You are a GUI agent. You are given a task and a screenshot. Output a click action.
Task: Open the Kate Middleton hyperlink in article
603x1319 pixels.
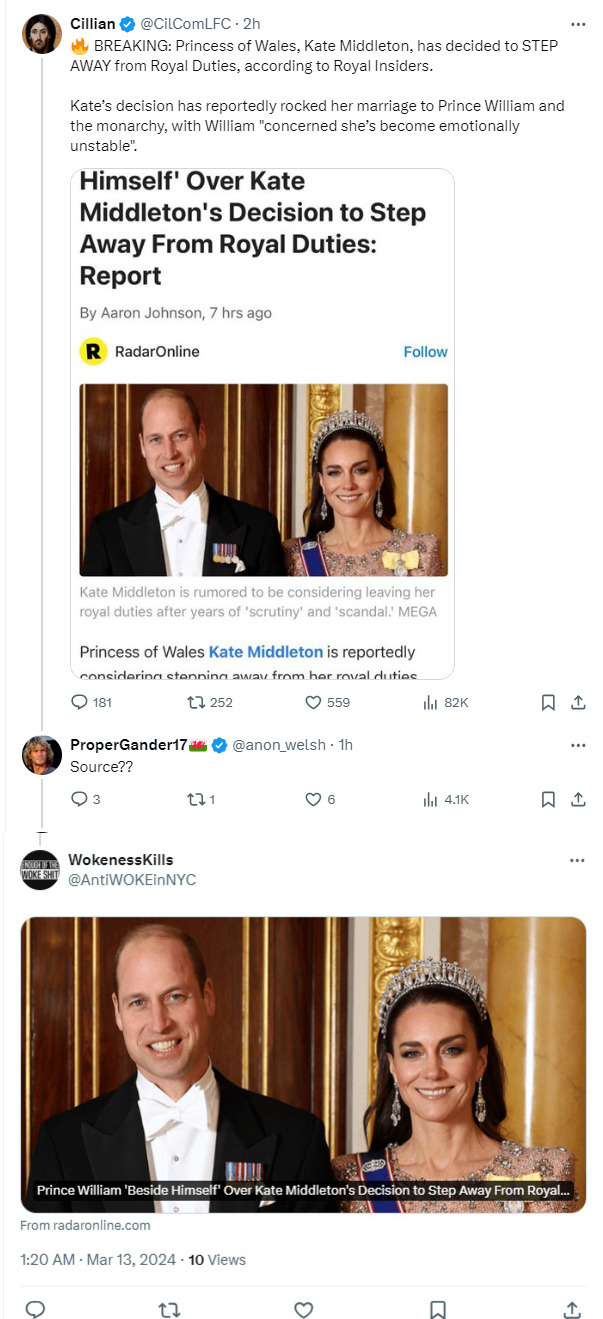pyautogui.click(x=265, y=652)
